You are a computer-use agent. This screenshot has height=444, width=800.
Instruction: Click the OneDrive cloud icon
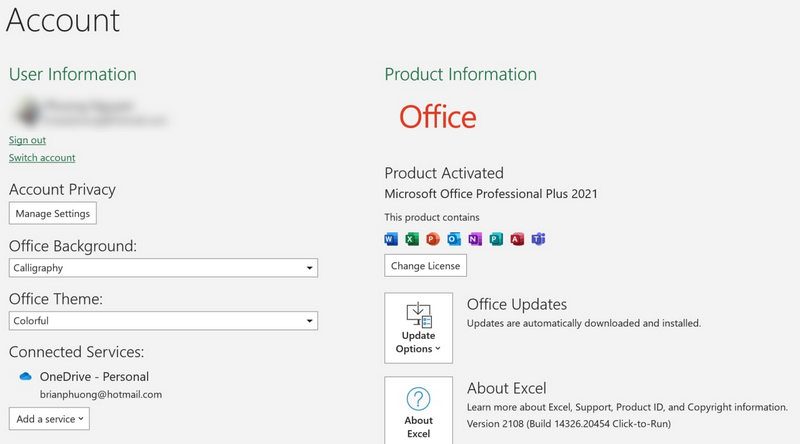[x=26, y=377]
